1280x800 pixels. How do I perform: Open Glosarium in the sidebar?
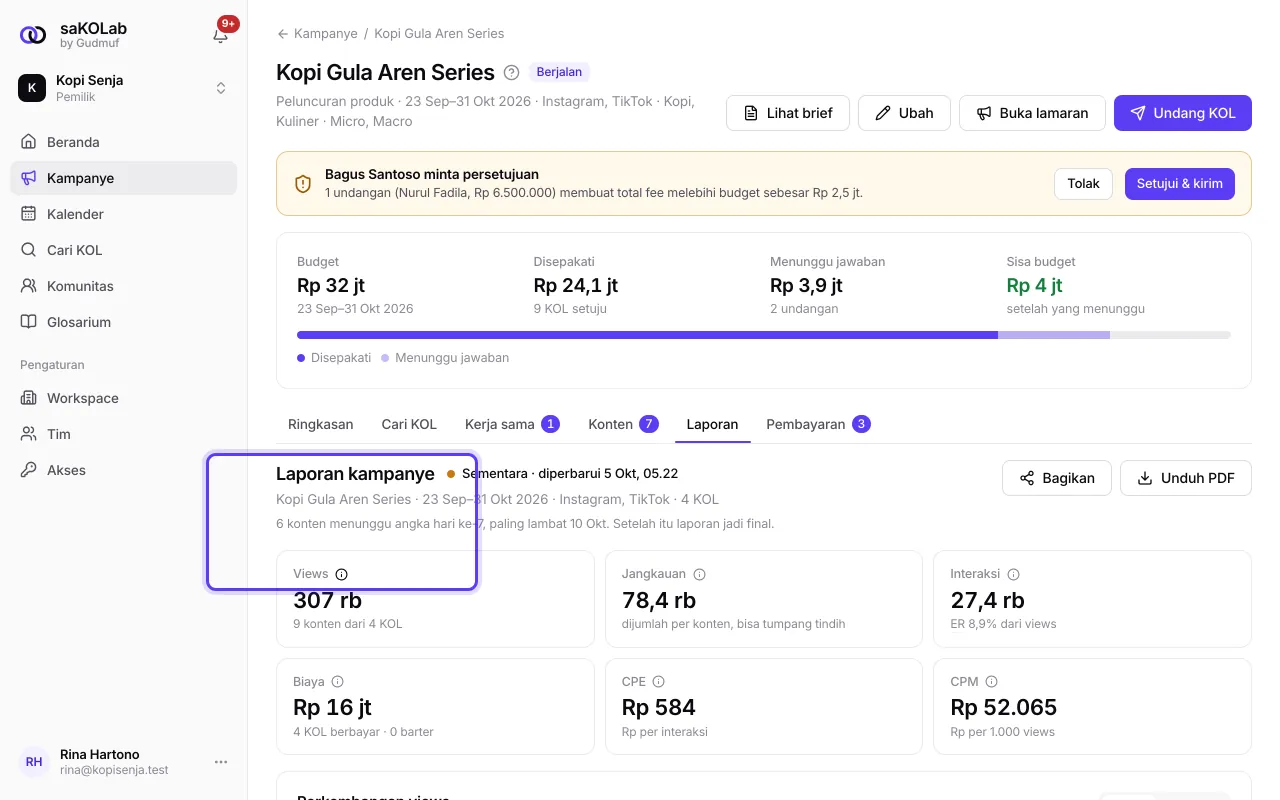click(x=124, y=322)
